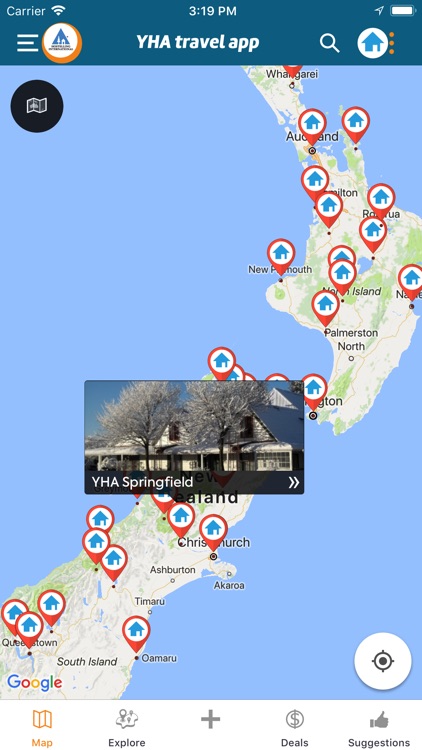Viewport: 422px width, 750px height.
Task: Select the Oamaru hostel pin
Action: pyautogui.click(x=136, y=634)
